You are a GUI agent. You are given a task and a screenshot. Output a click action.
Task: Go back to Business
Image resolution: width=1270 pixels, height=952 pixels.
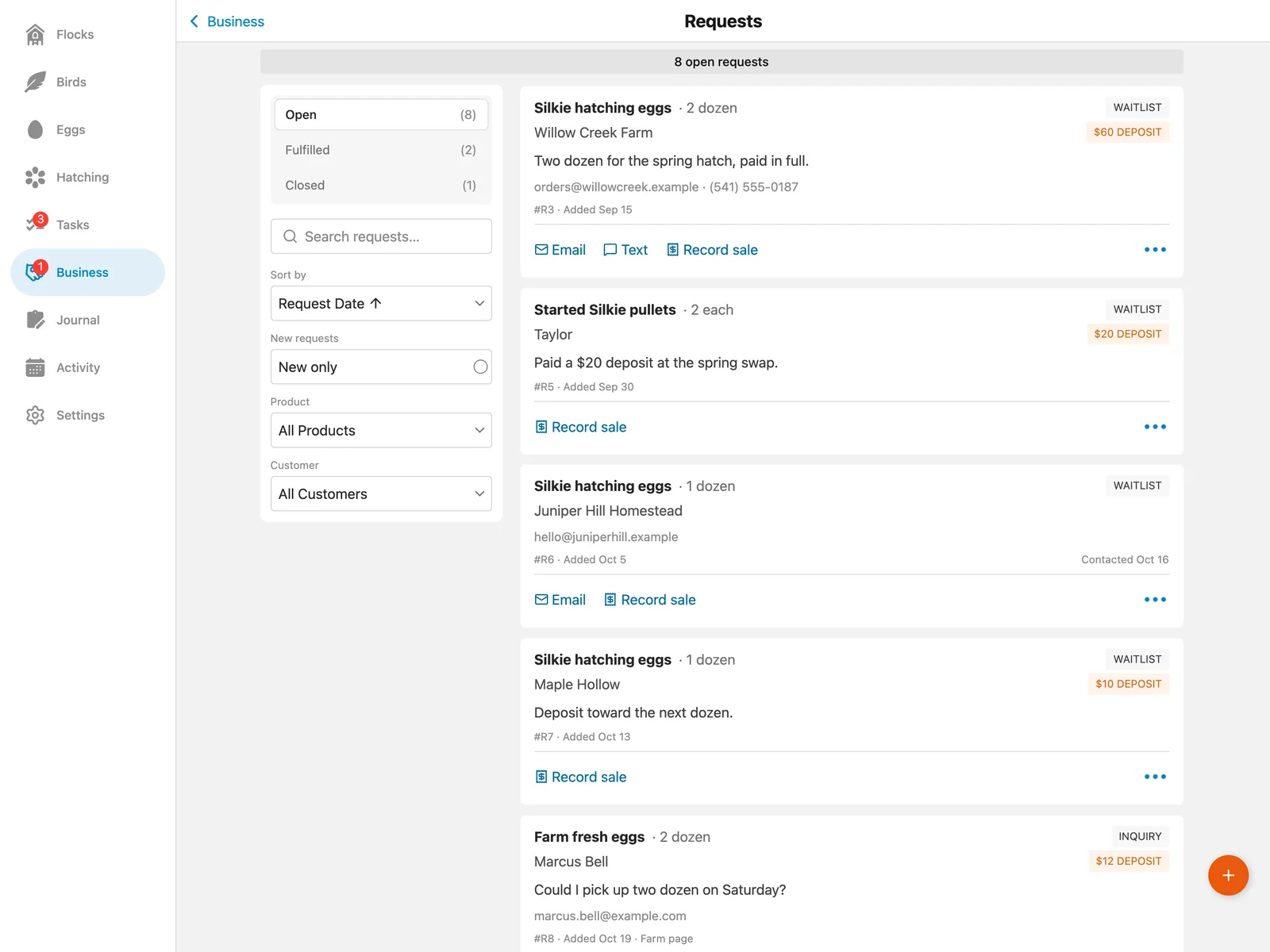point(227,21)
